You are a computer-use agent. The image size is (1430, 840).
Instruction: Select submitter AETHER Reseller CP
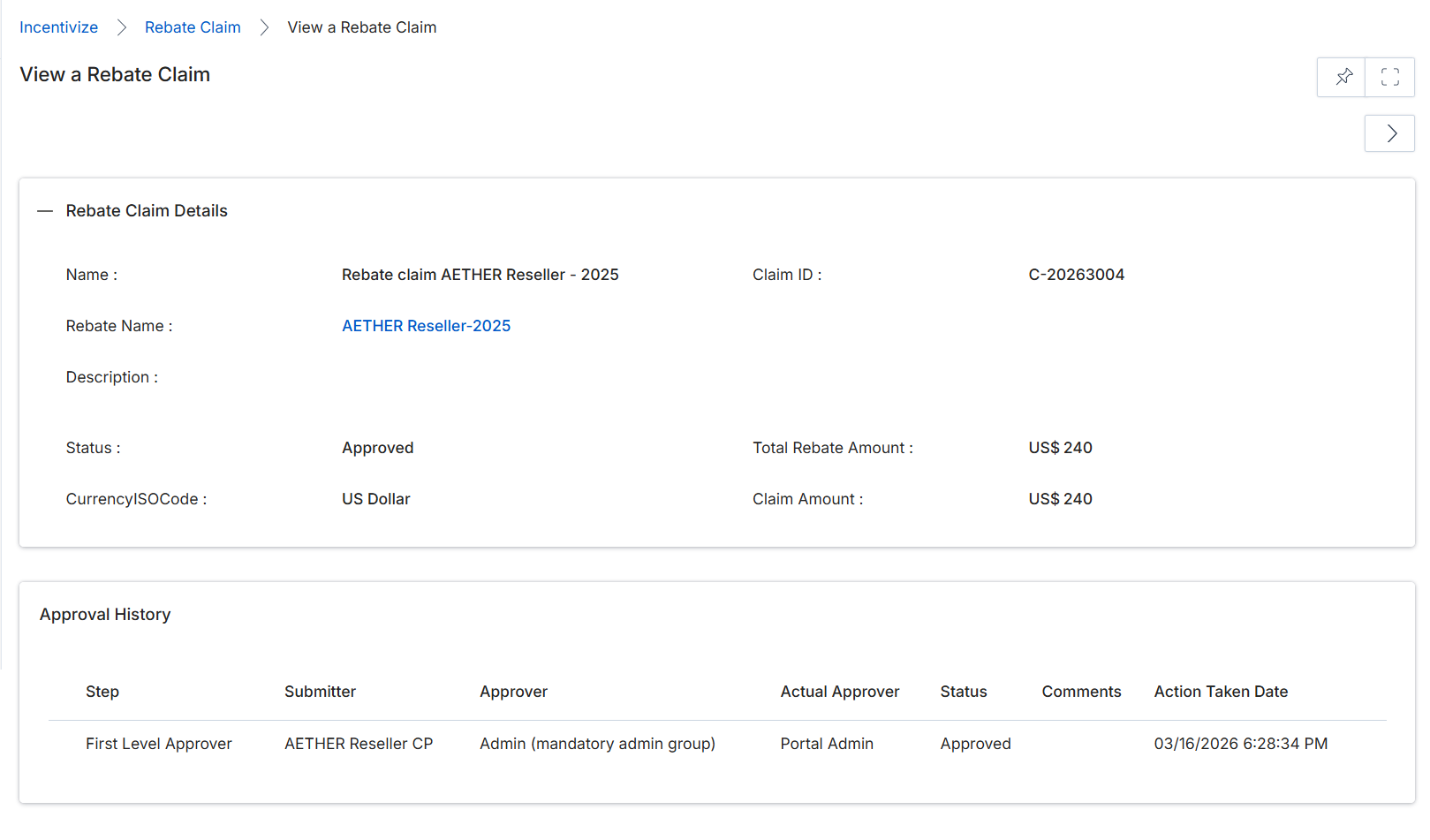pyautogui.click(x=359, y=744)
